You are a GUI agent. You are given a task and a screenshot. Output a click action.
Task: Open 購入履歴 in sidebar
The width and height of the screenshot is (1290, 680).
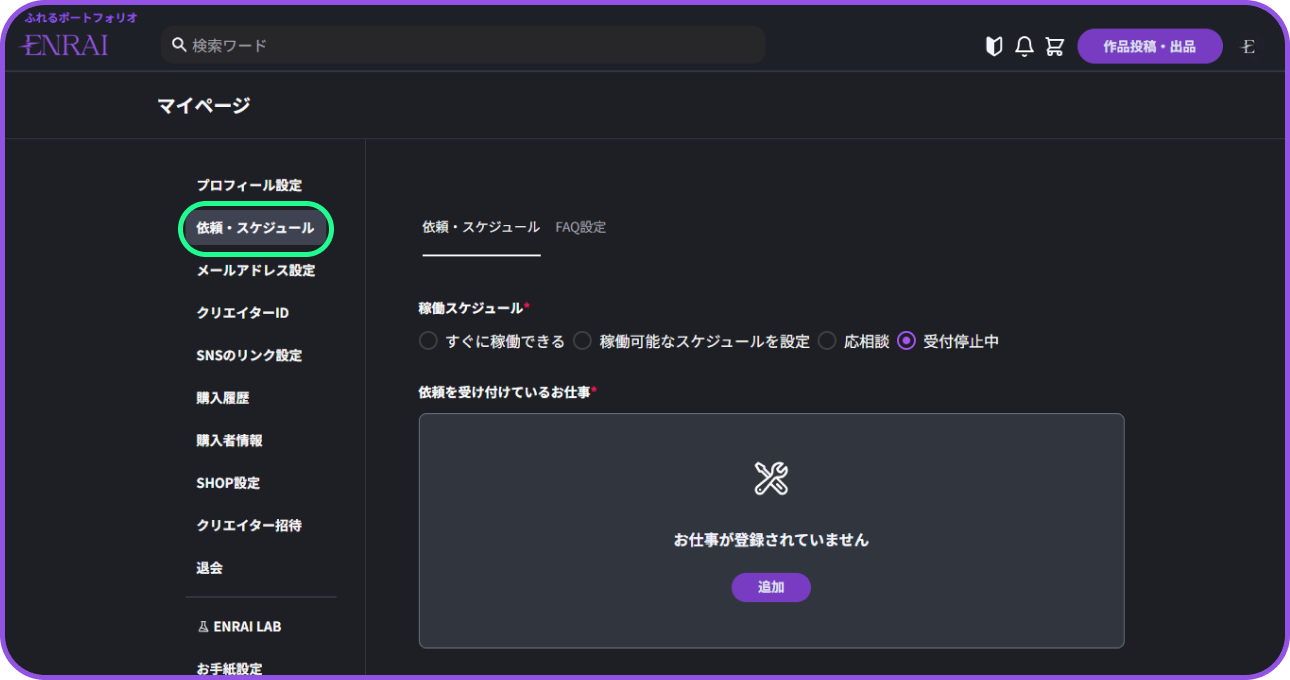click(223, 398)
